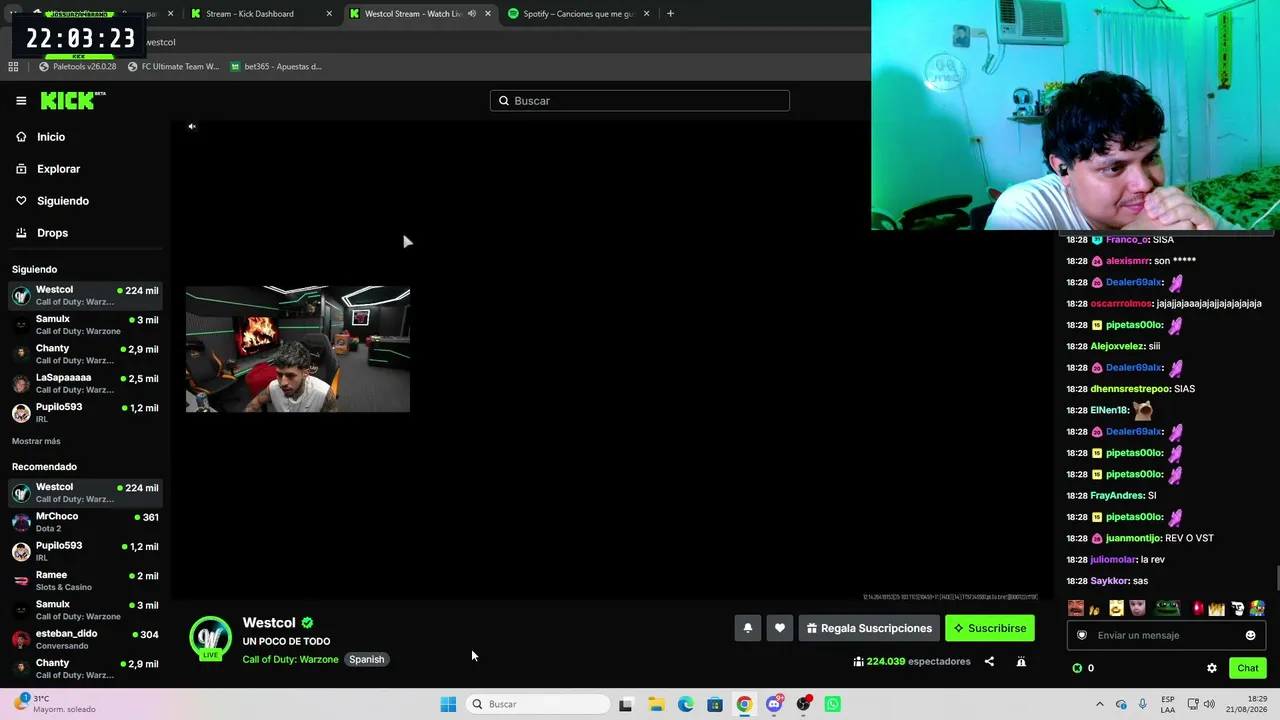1280x720 pixels.
Task: Click the Windows taskbar search box
Action: click(x=539, y=704)
